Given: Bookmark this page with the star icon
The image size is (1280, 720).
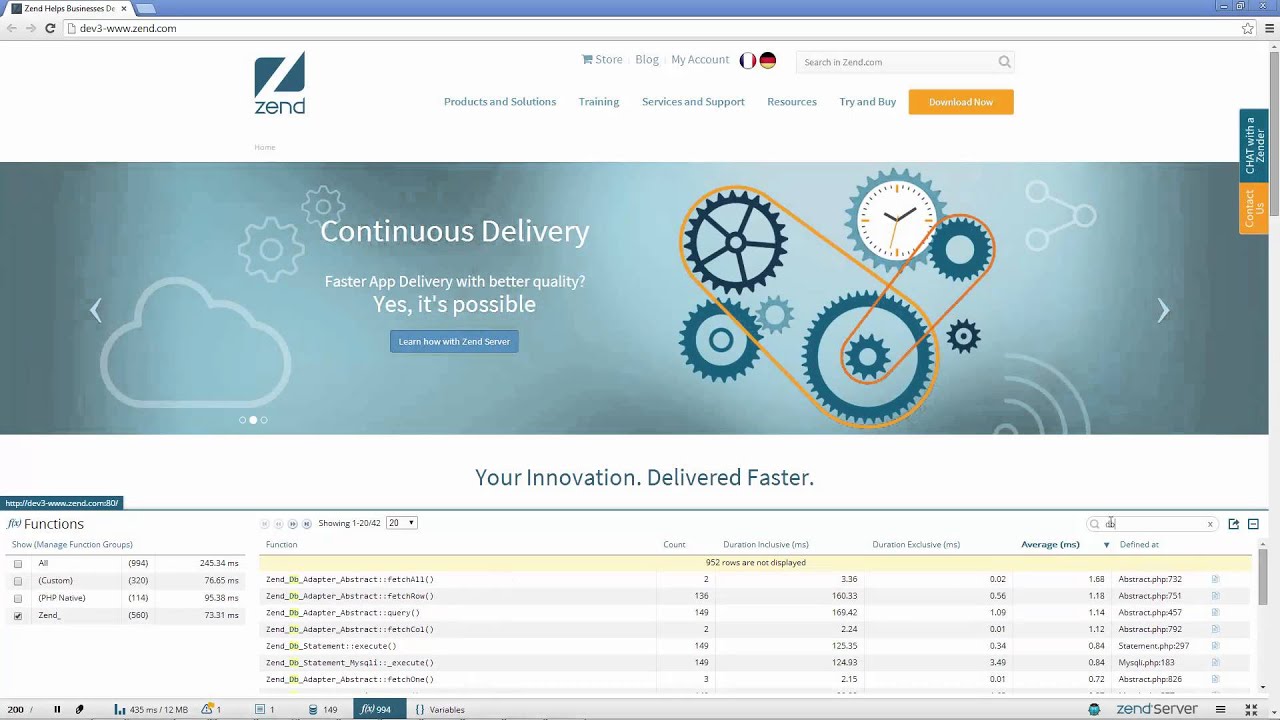Looking at the screenshot, I should click(x=1247, y=28).
